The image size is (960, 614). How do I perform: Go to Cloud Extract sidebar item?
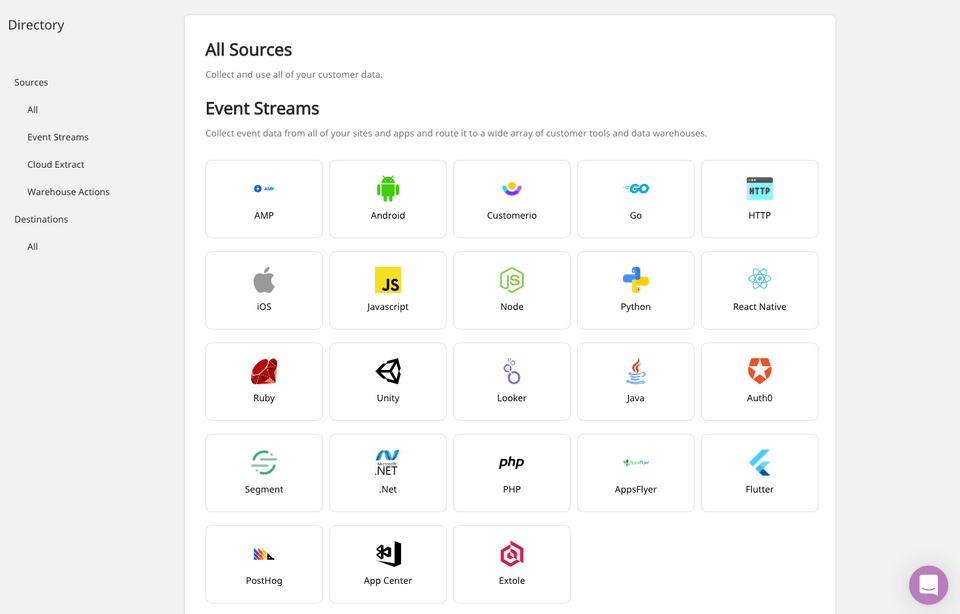56,164
